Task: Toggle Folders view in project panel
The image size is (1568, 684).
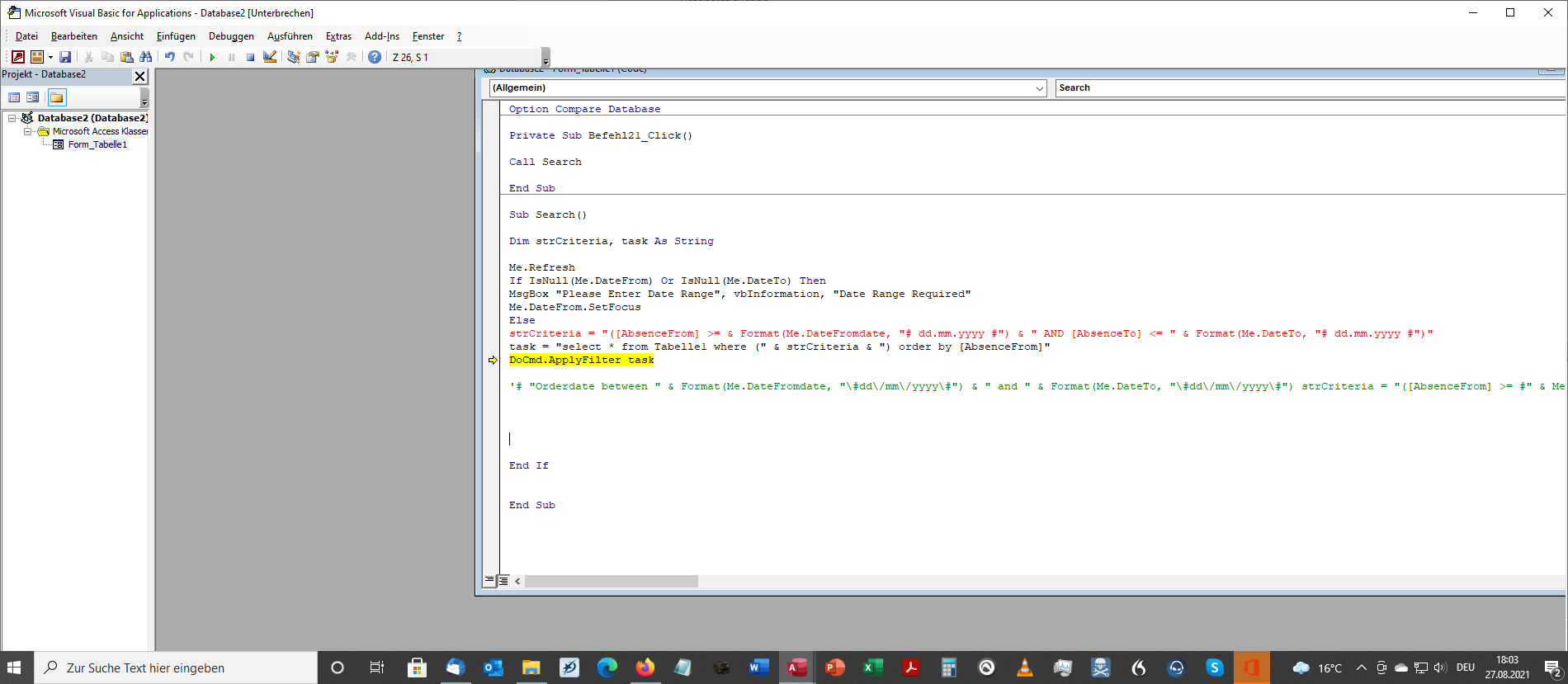Action: pos(56,97)
